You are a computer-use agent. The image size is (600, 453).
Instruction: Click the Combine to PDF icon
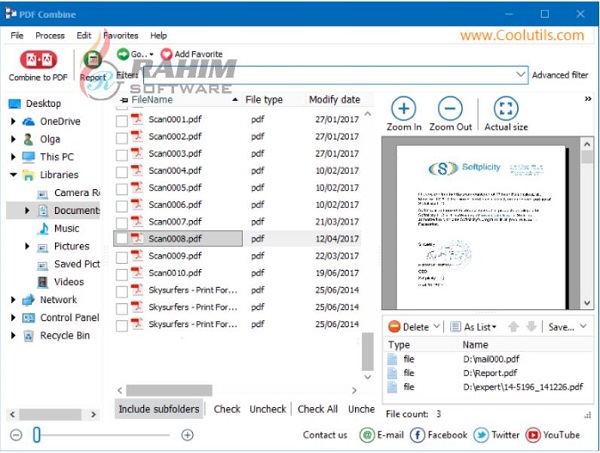click(37, 62)
